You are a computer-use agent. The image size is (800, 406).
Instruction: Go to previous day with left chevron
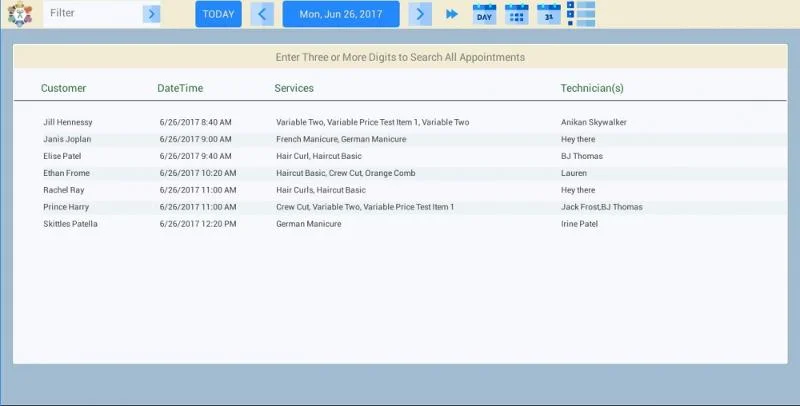point(262,14)
